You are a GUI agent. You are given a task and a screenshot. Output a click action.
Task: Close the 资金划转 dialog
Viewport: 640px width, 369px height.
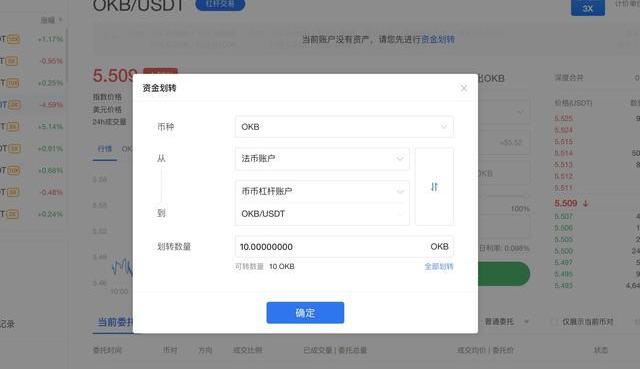click(x=464, y=88)
